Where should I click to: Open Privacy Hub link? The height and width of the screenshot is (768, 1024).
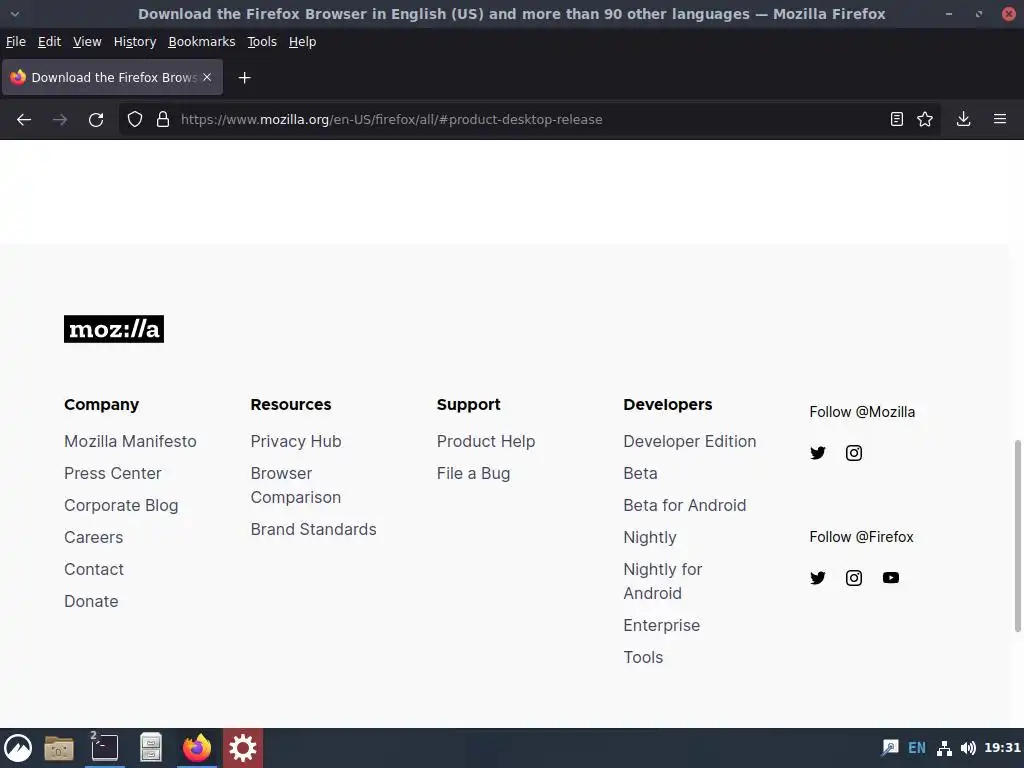point(296,441)
